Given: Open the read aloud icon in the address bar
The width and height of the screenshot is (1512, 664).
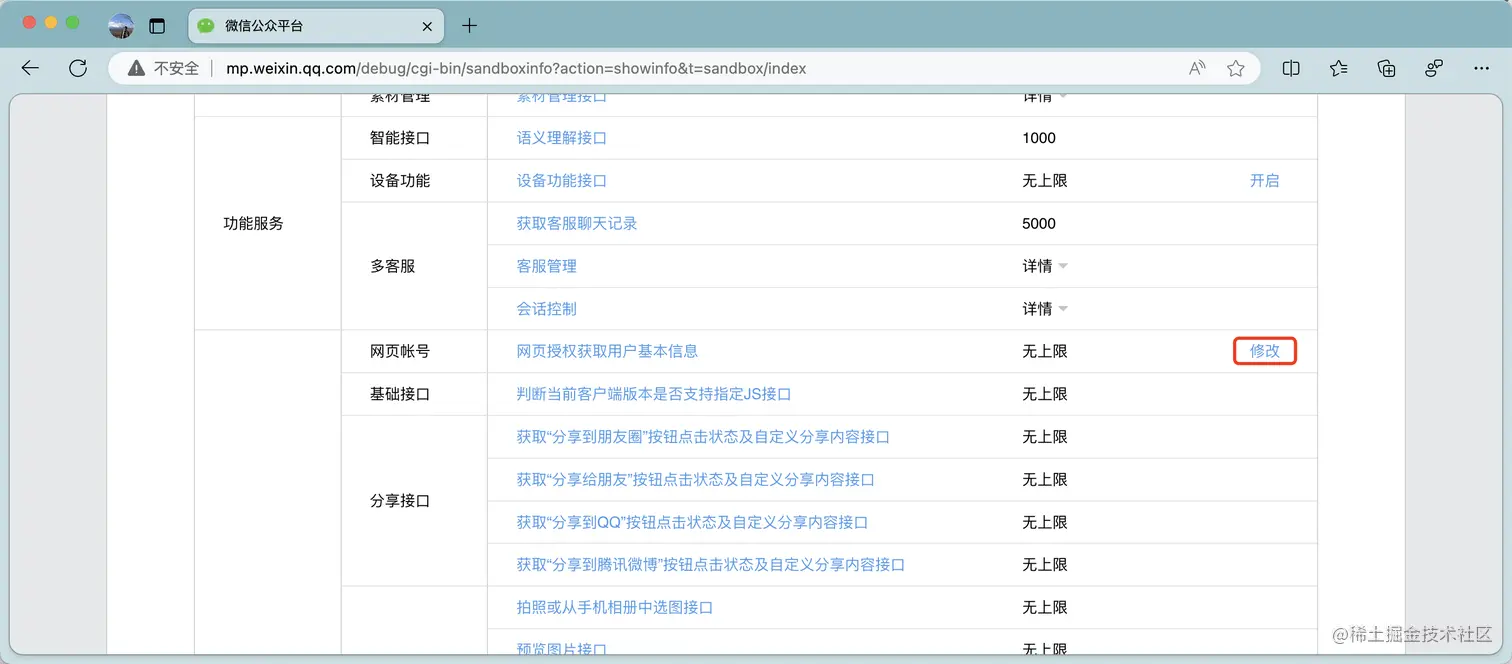Looking at the screenshot, I should 1196,68.
